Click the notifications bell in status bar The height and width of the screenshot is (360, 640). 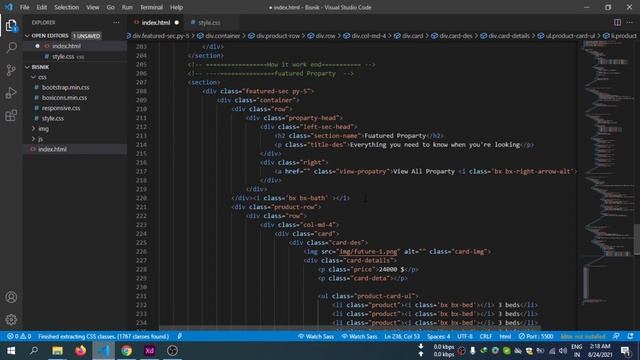click(631, 336)
